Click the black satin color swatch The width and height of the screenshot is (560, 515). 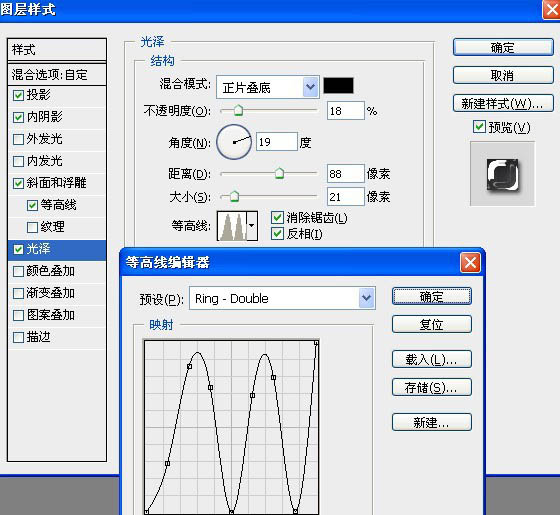pyautogui.click(x=338, y=86)
